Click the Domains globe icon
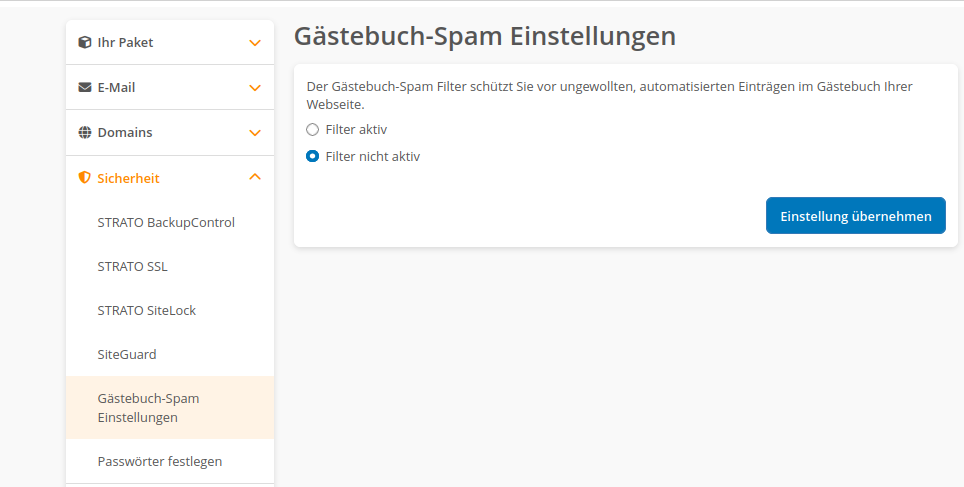 (x=85, y=133)
